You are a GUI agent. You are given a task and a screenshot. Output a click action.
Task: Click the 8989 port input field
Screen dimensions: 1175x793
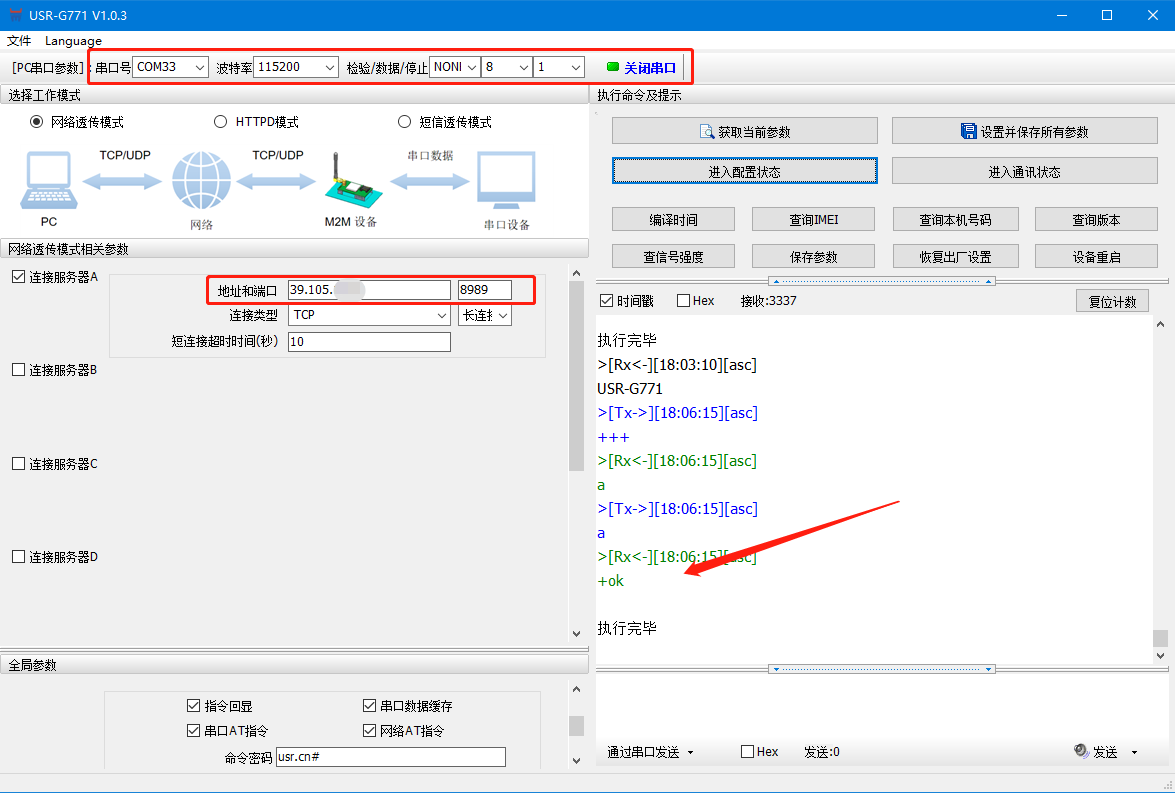(x=484, y=290)
